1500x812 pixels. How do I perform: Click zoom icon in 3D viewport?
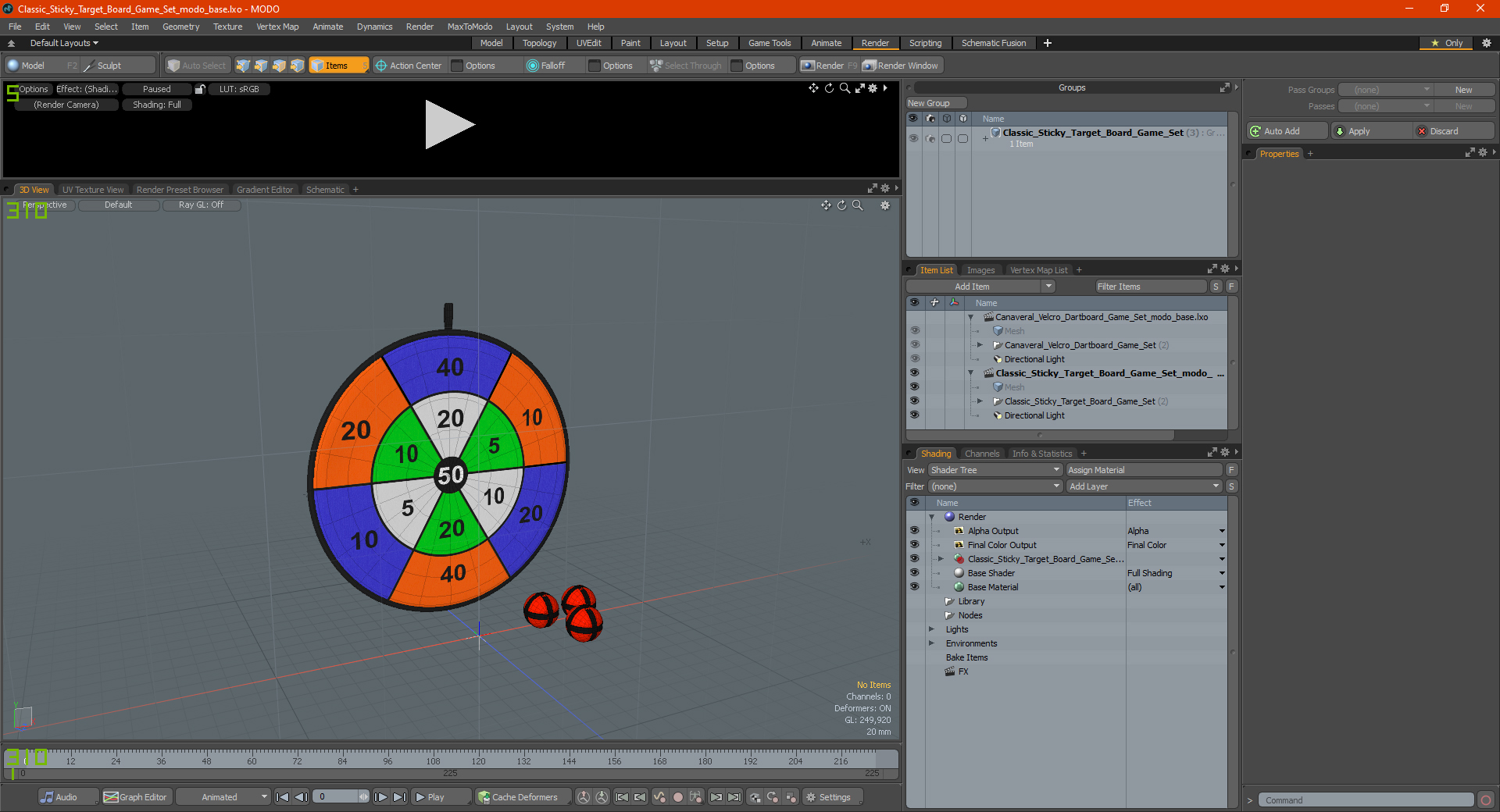857,205
